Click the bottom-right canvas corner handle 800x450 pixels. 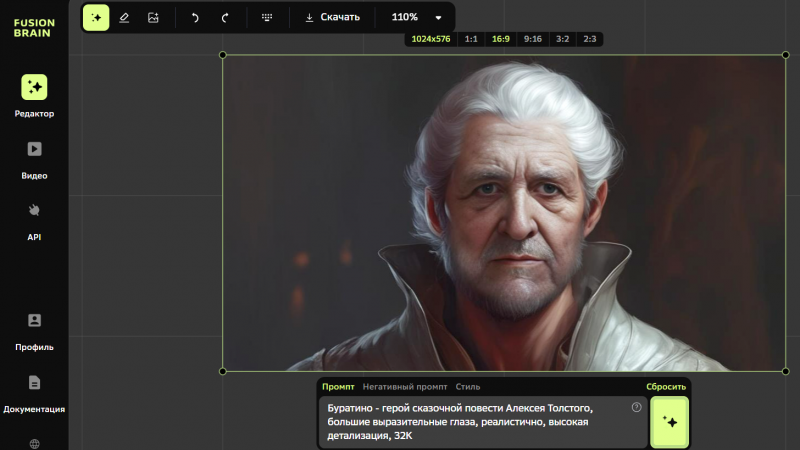786,371
